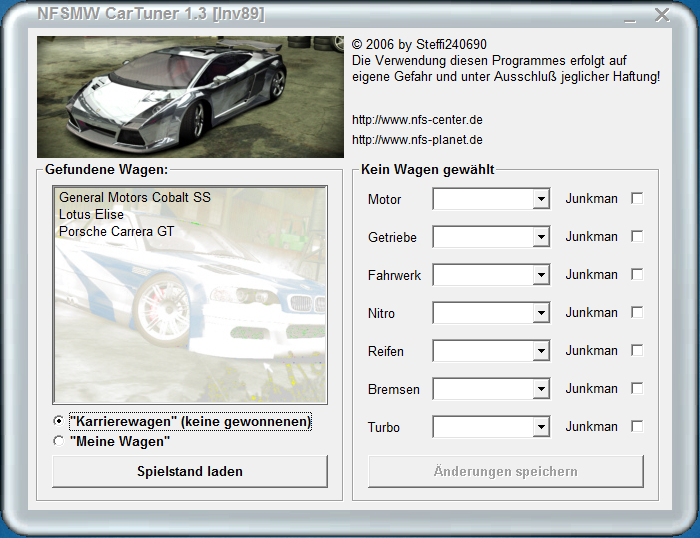
Task: Open the Motor dropdown
Action: click(541, 199)
